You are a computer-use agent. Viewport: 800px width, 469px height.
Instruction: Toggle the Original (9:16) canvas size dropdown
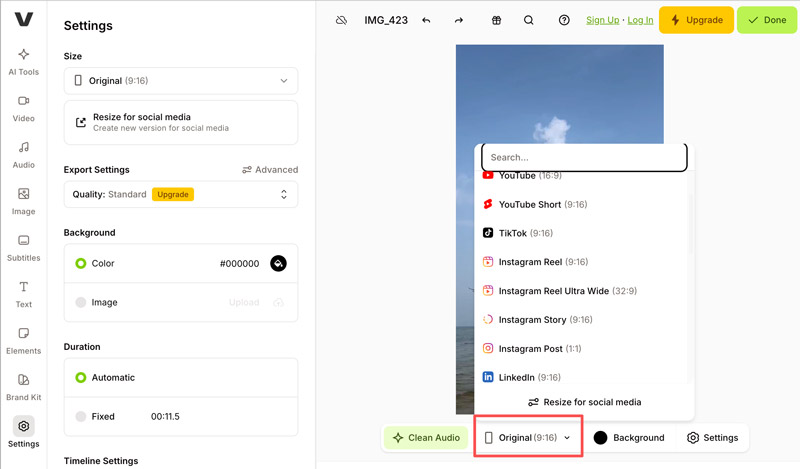528,438
